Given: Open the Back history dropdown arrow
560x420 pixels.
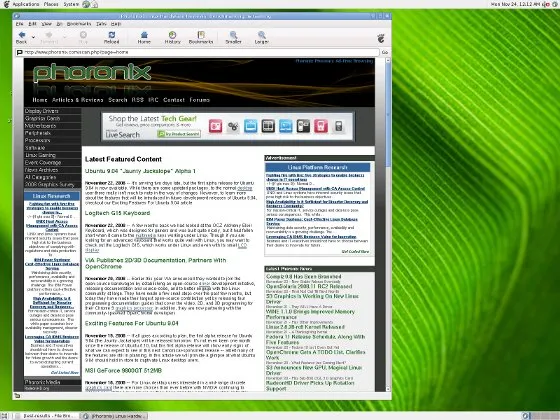Looking at the screenshot, I should coord(33,37).
